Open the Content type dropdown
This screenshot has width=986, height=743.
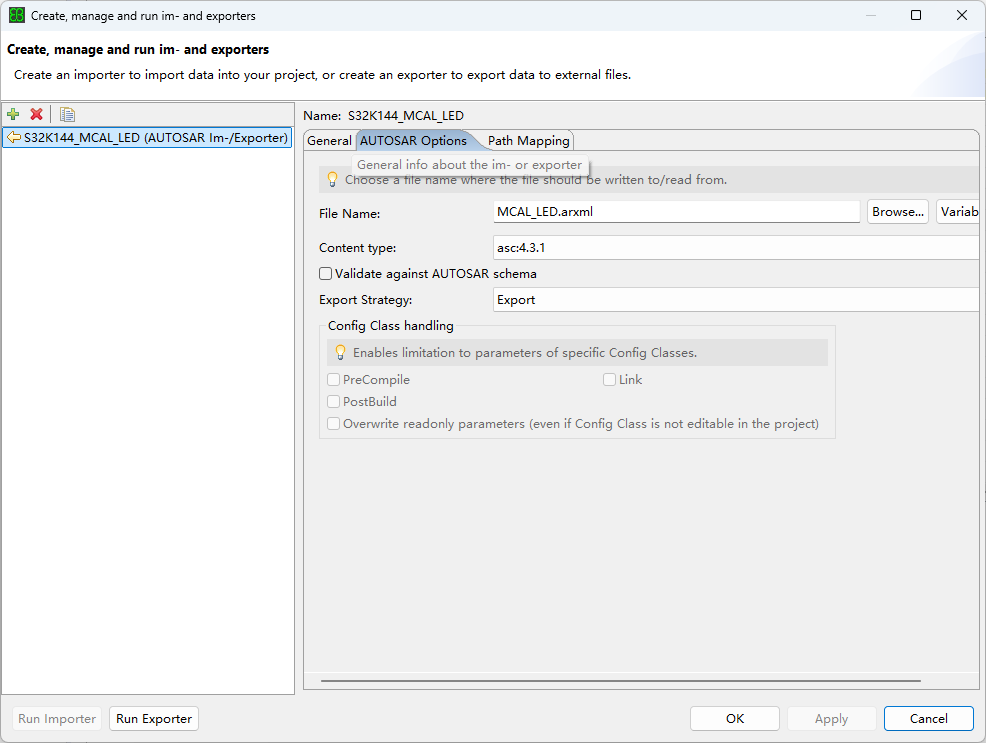tap(736, 248)
